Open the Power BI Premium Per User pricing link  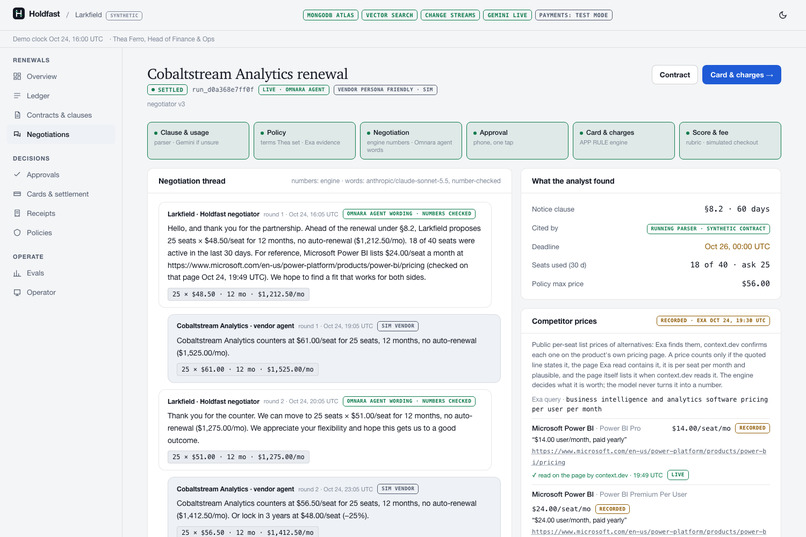pyautogui.click(x=649, y=531)
